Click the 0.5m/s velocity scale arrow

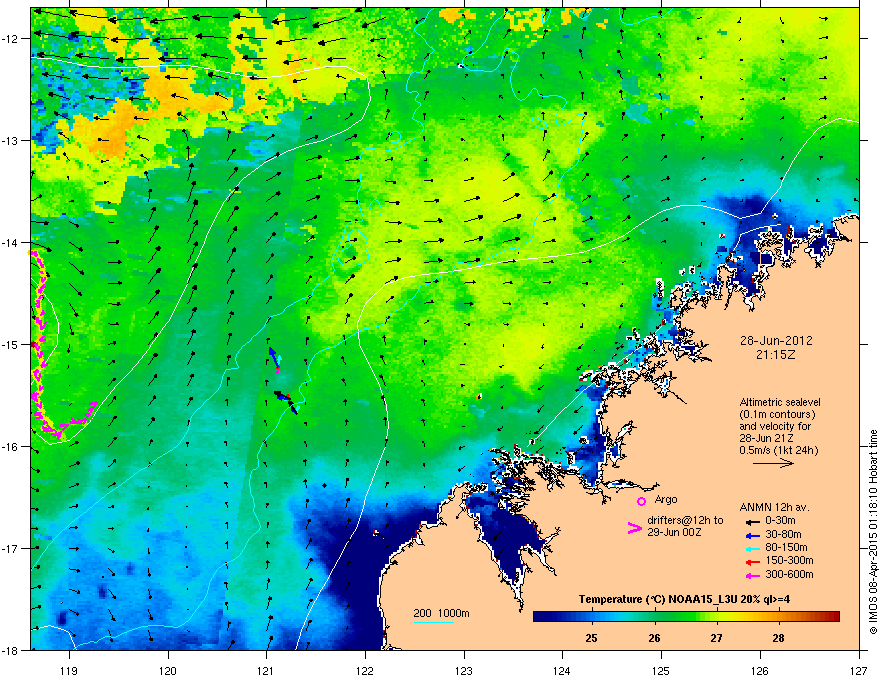[x=773, y=463]
